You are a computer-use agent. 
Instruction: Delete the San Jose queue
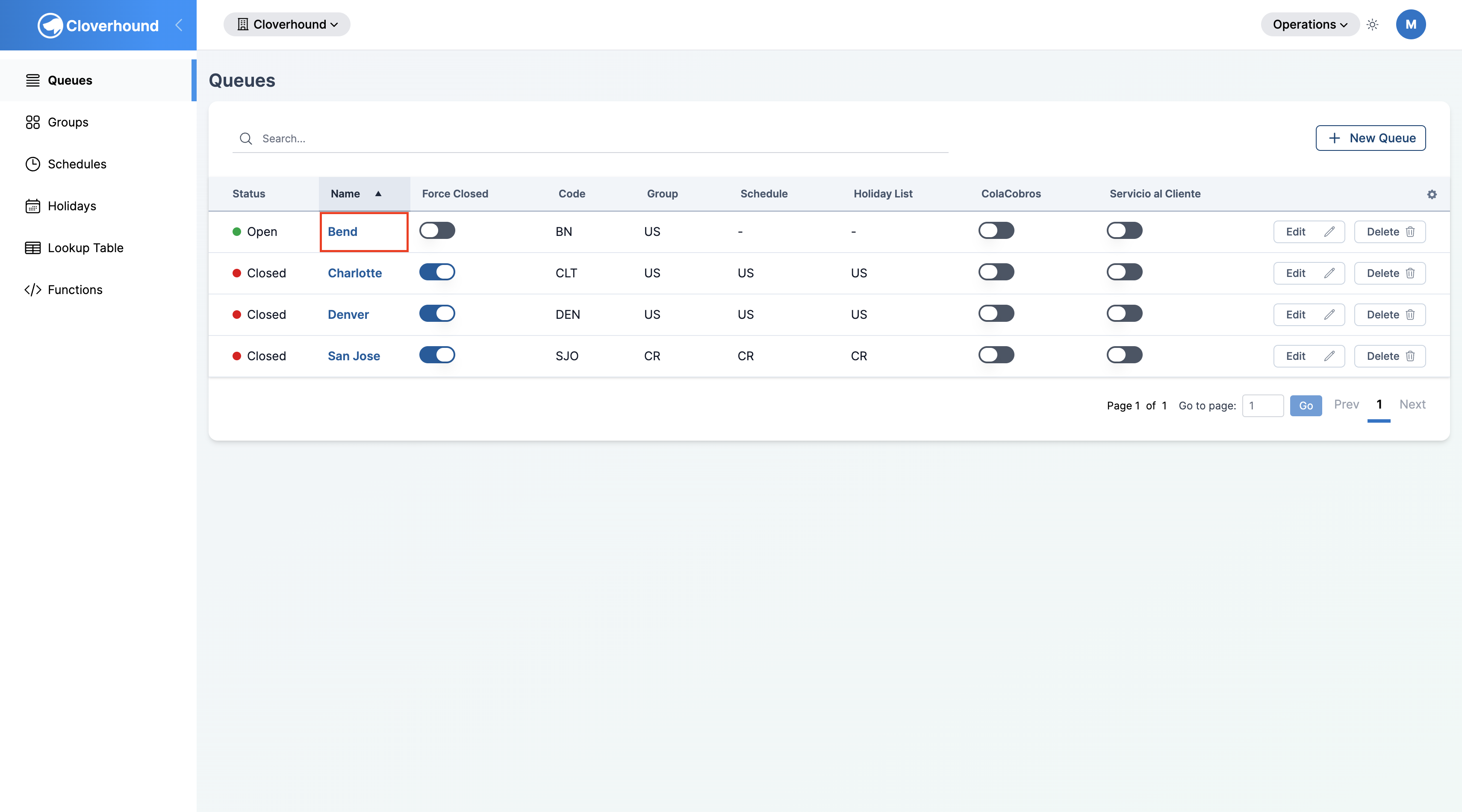1390,356
